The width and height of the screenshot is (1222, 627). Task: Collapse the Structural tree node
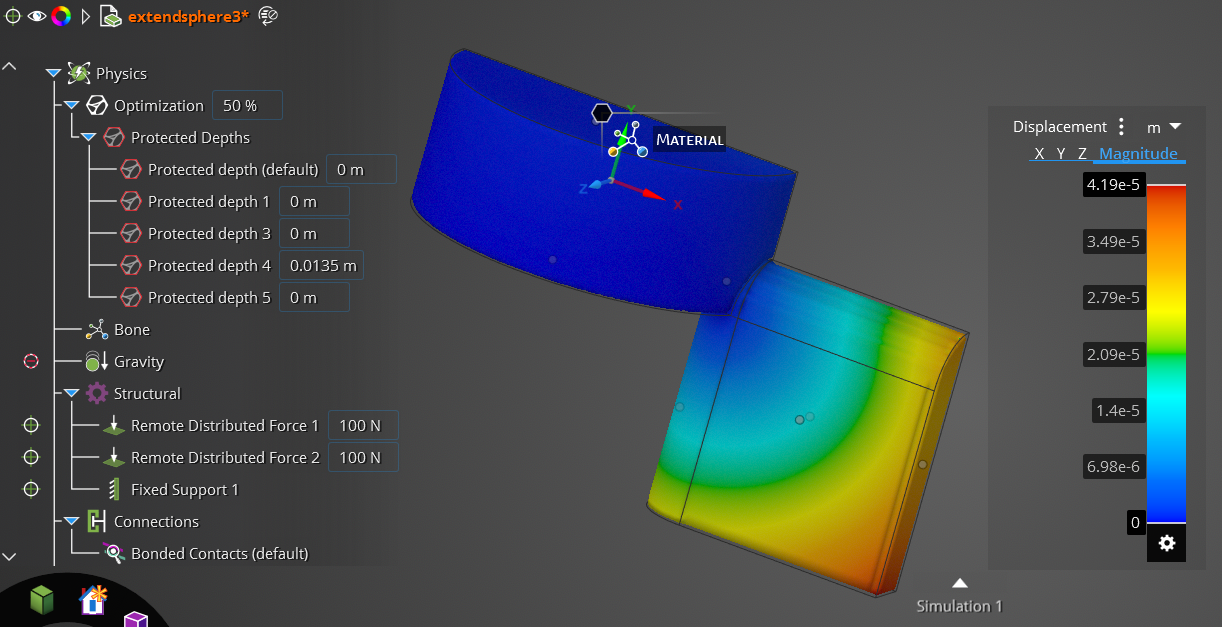71,393
